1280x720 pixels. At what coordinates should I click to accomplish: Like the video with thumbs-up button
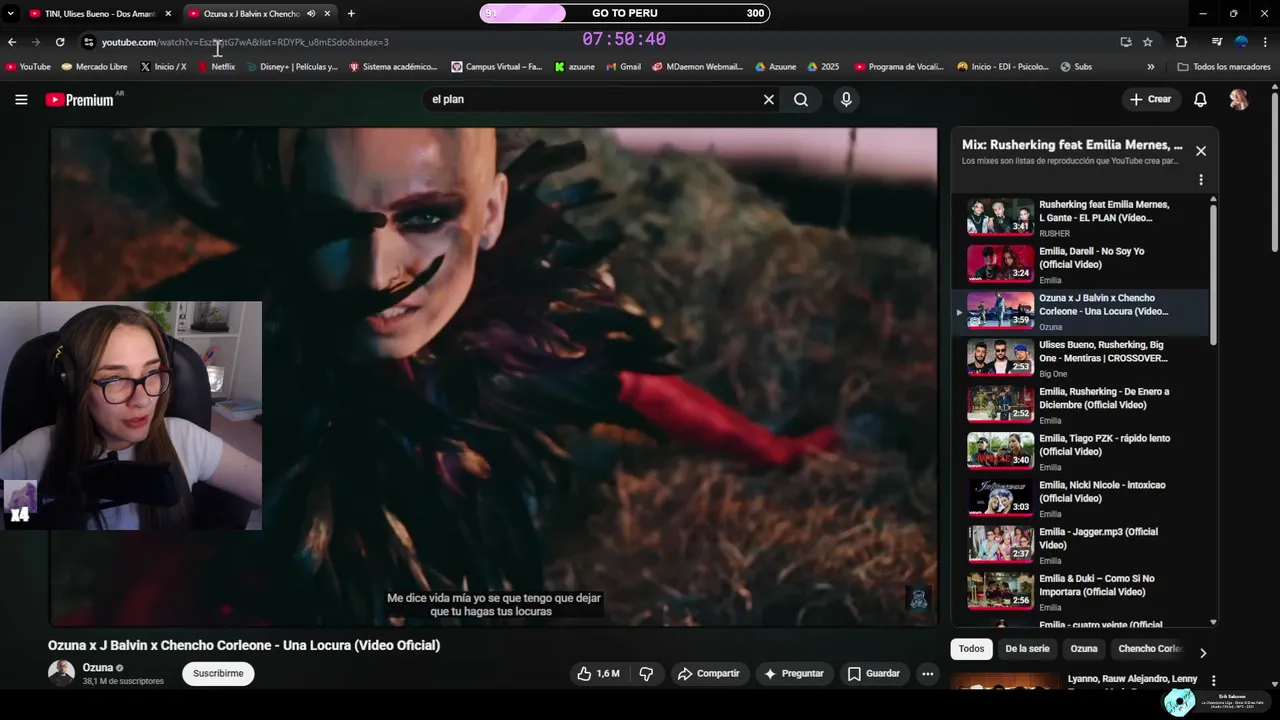coord(597,674)
